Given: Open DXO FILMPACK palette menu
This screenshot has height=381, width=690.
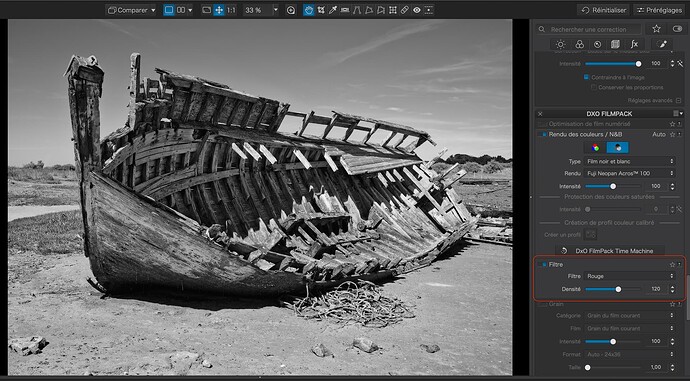Looking at the screenshot, I should pyautogui.click(x=678, y=114).
